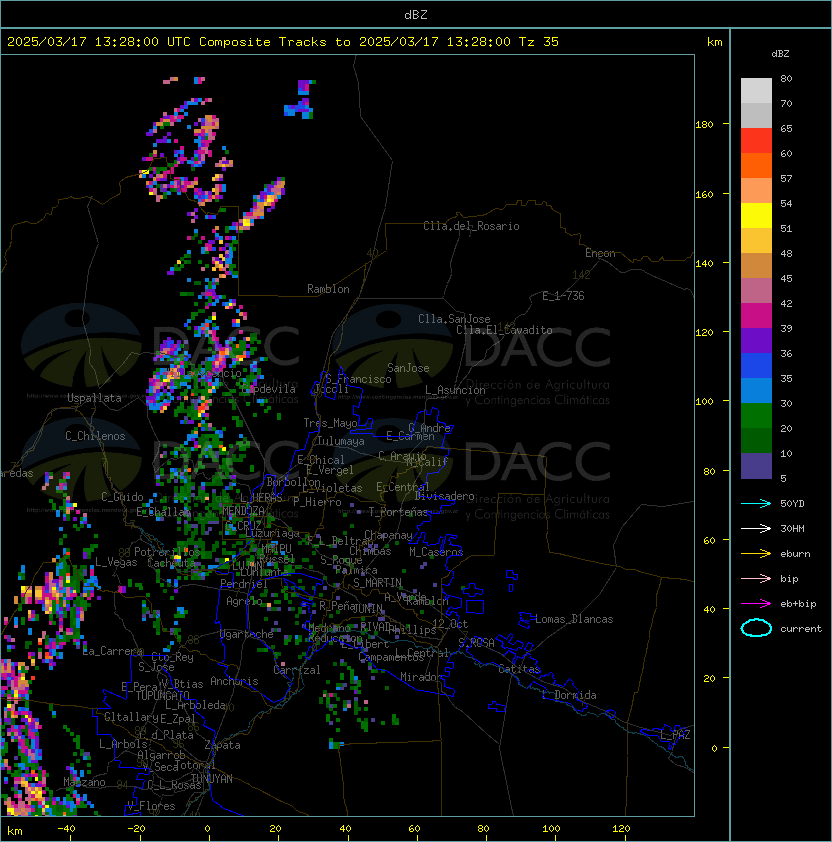Click the 'dBZ' heading above the color scale
Screen dimensions: 832x842
(x=780, y=54)
